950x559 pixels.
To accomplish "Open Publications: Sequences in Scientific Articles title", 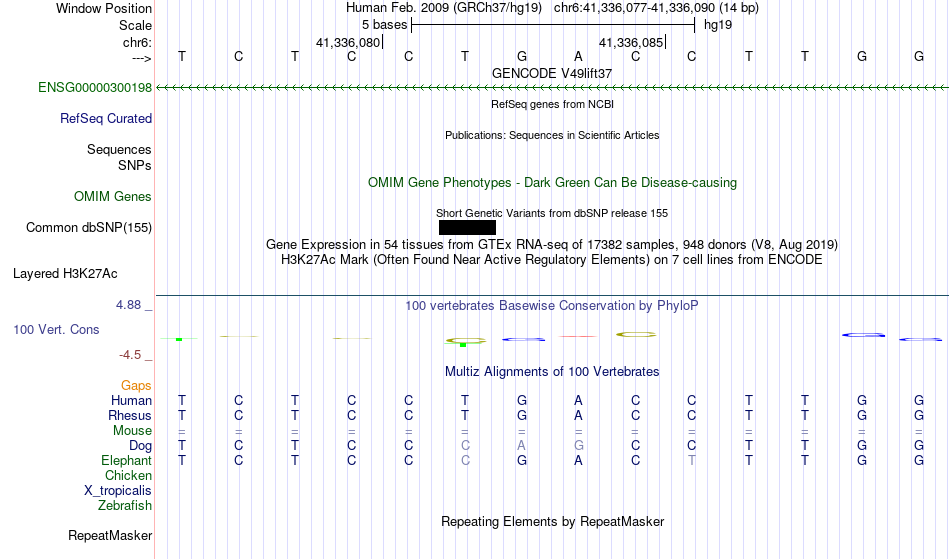I will (x=552, y=135).
